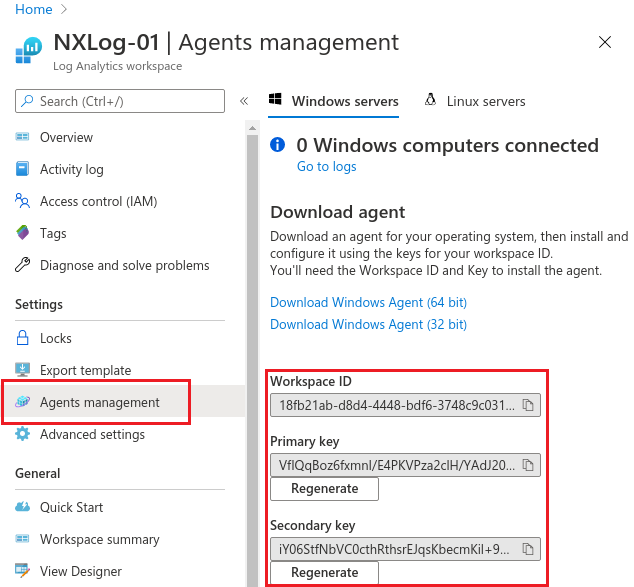Screen dimensions: 634x587
Task: Close the Agents management blade
Action: 604,42
